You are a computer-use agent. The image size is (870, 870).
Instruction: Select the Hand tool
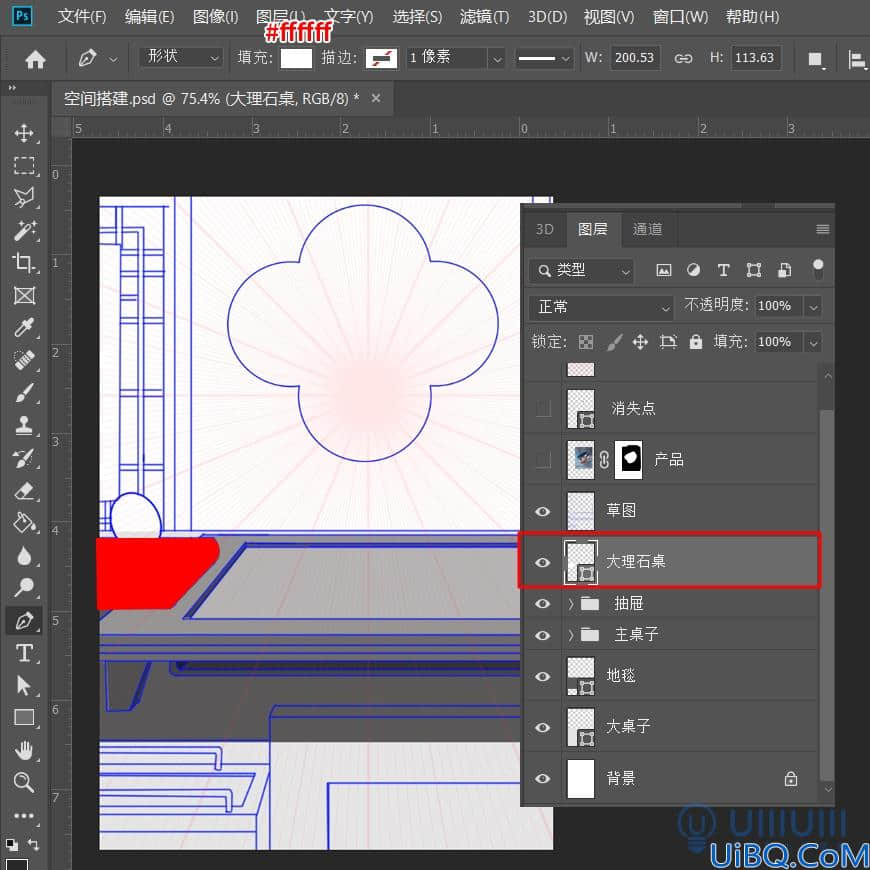[24, 751]
